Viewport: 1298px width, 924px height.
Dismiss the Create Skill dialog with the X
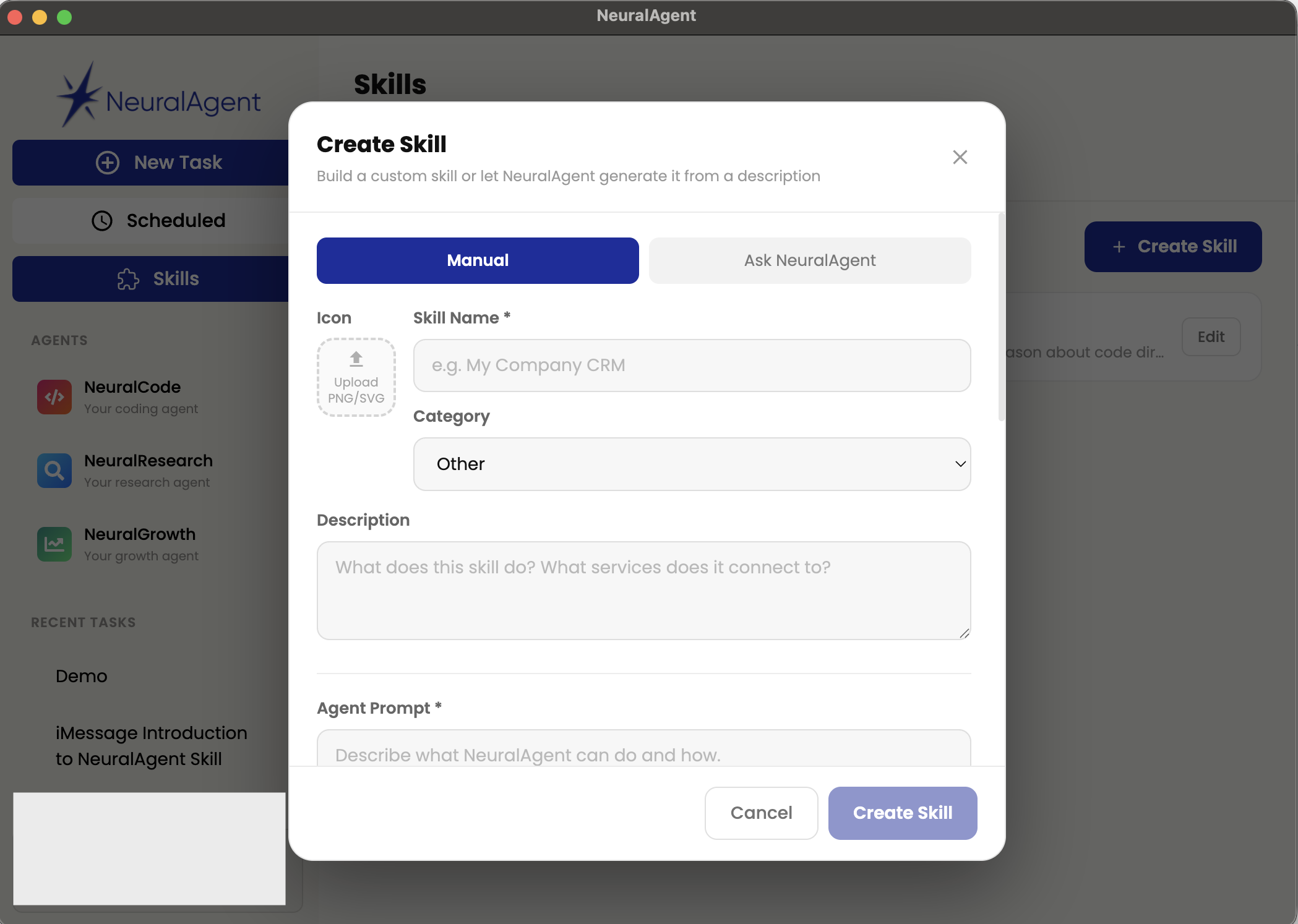pos(960,157)
